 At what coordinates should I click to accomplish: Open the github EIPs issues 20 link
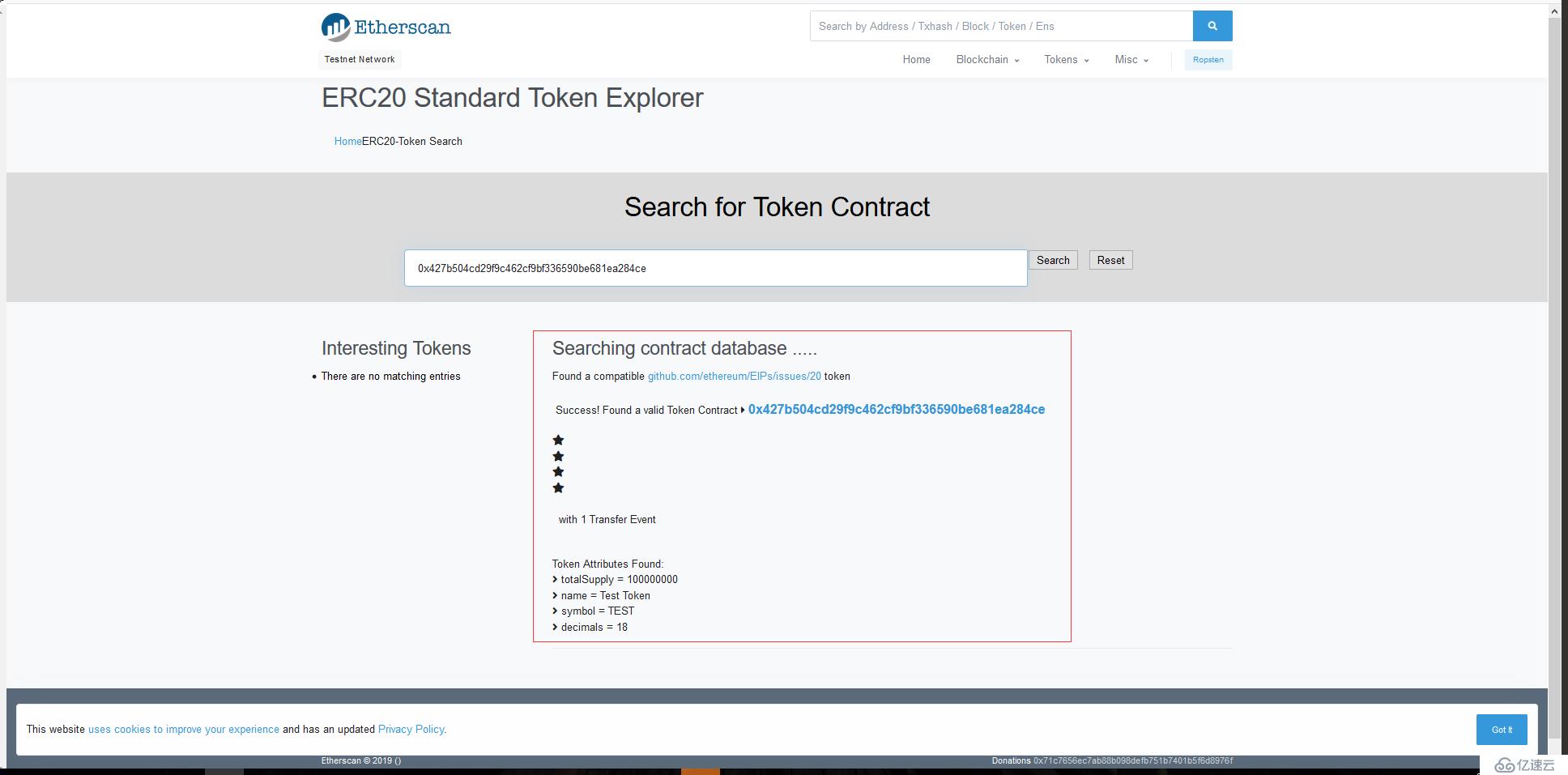(x=734, y=377)
